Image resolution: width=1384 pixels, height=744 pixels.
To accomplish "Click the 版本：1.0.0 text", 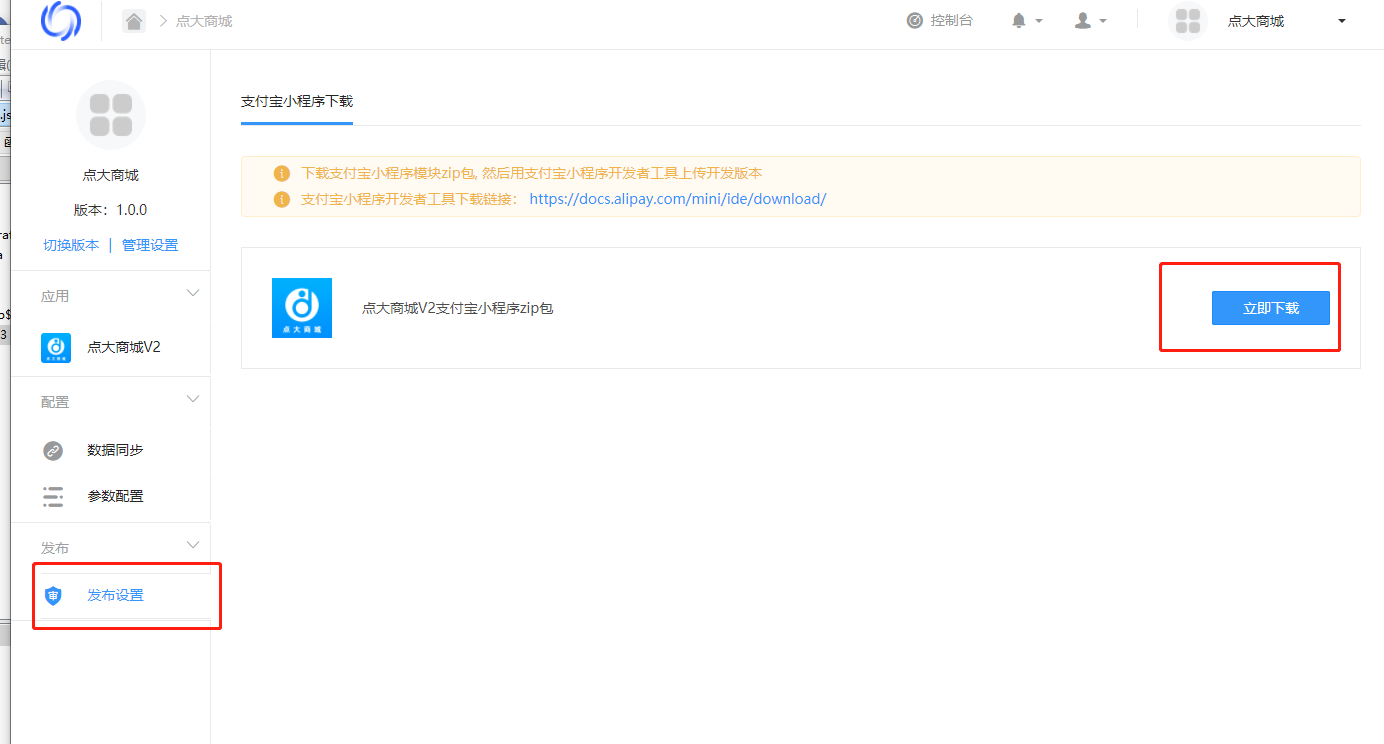I will pos(110,210).
